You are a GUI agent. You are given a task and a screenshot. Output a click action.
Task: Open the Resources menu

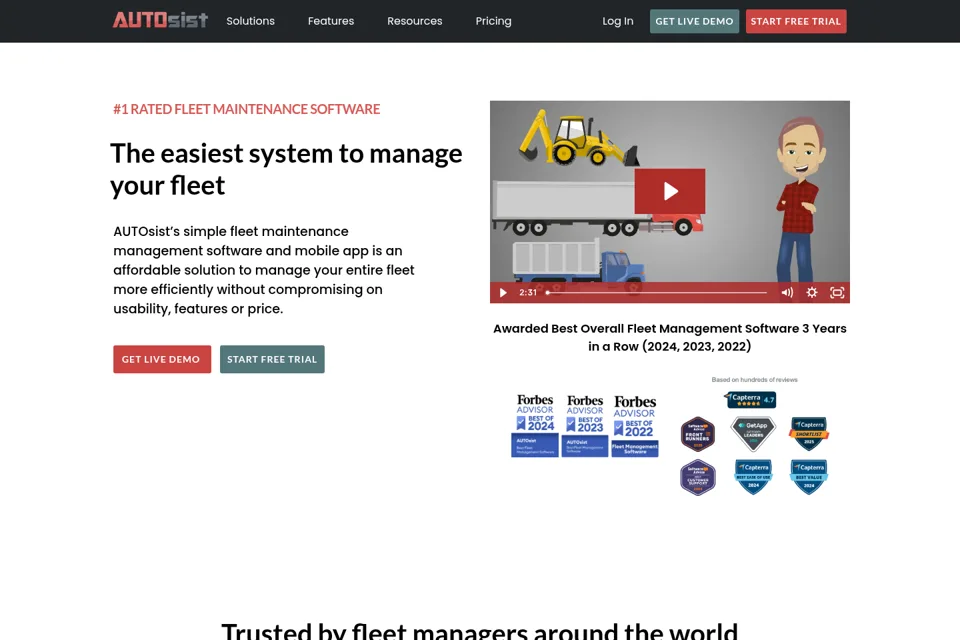click(x=414, y=21)
